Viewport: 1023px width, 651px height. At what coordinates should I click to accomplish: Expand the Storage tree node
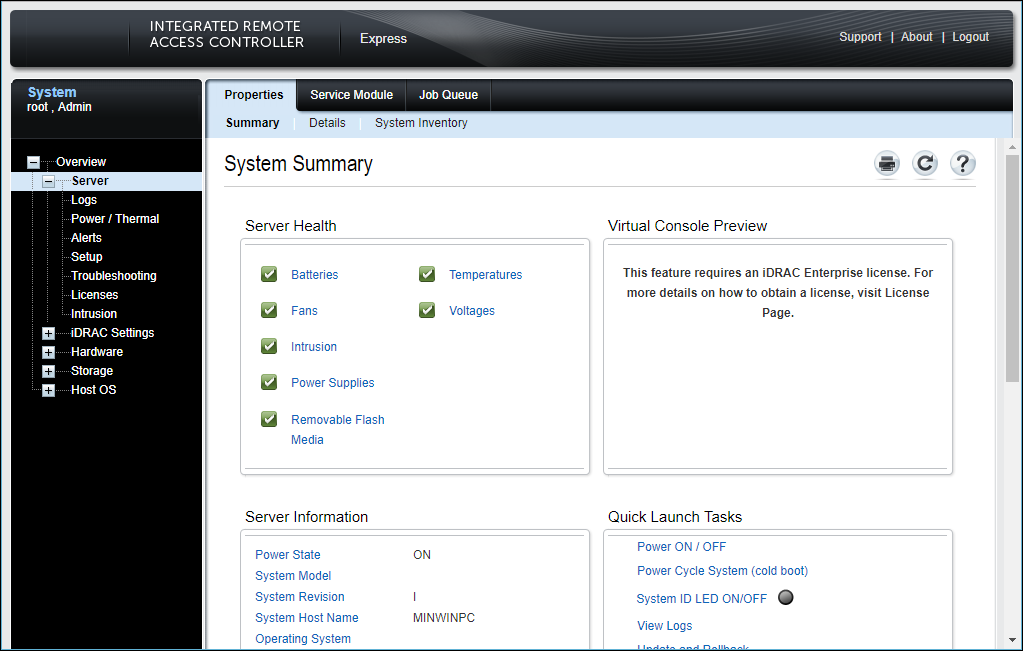click(48, 371)
